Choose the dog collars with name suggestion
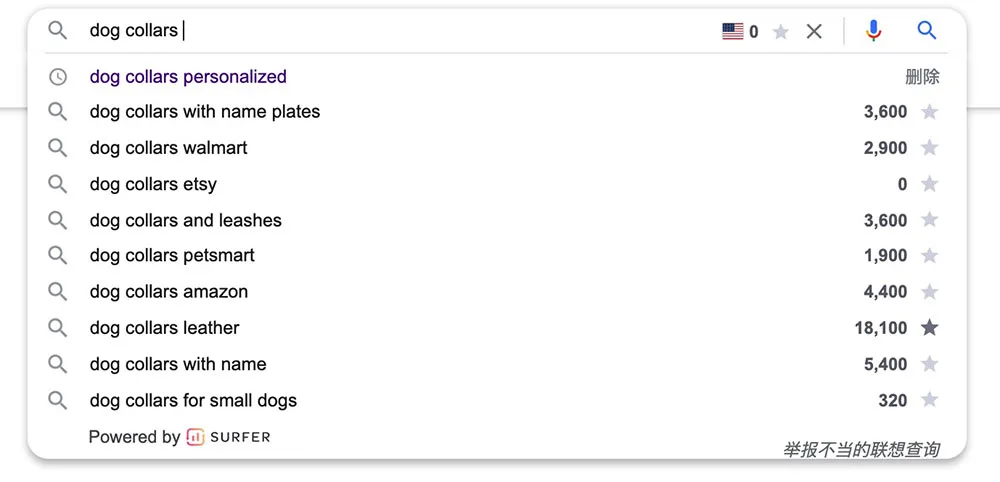 [x=178, y=364]
